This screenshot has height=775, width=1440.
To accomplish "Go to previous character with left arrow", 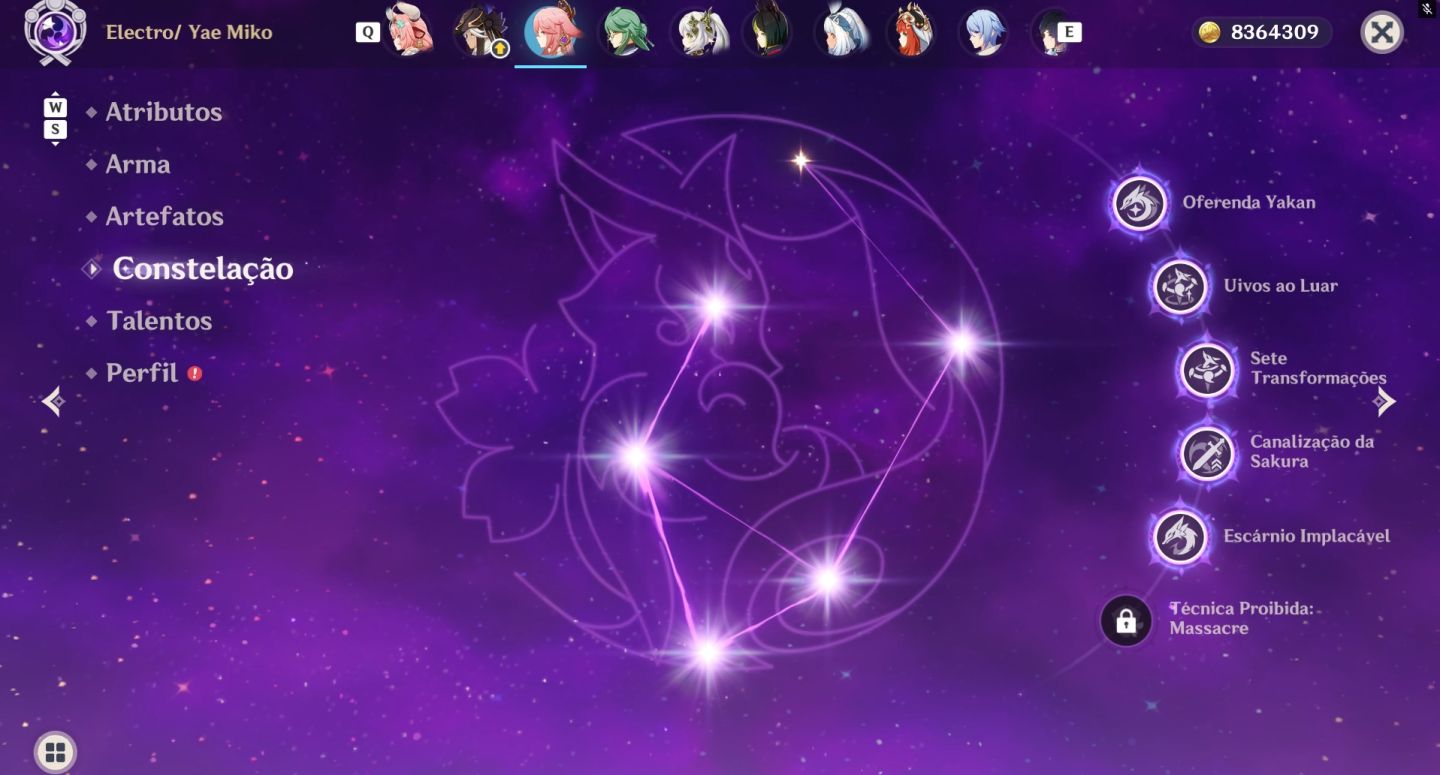I will coord(53,401).
